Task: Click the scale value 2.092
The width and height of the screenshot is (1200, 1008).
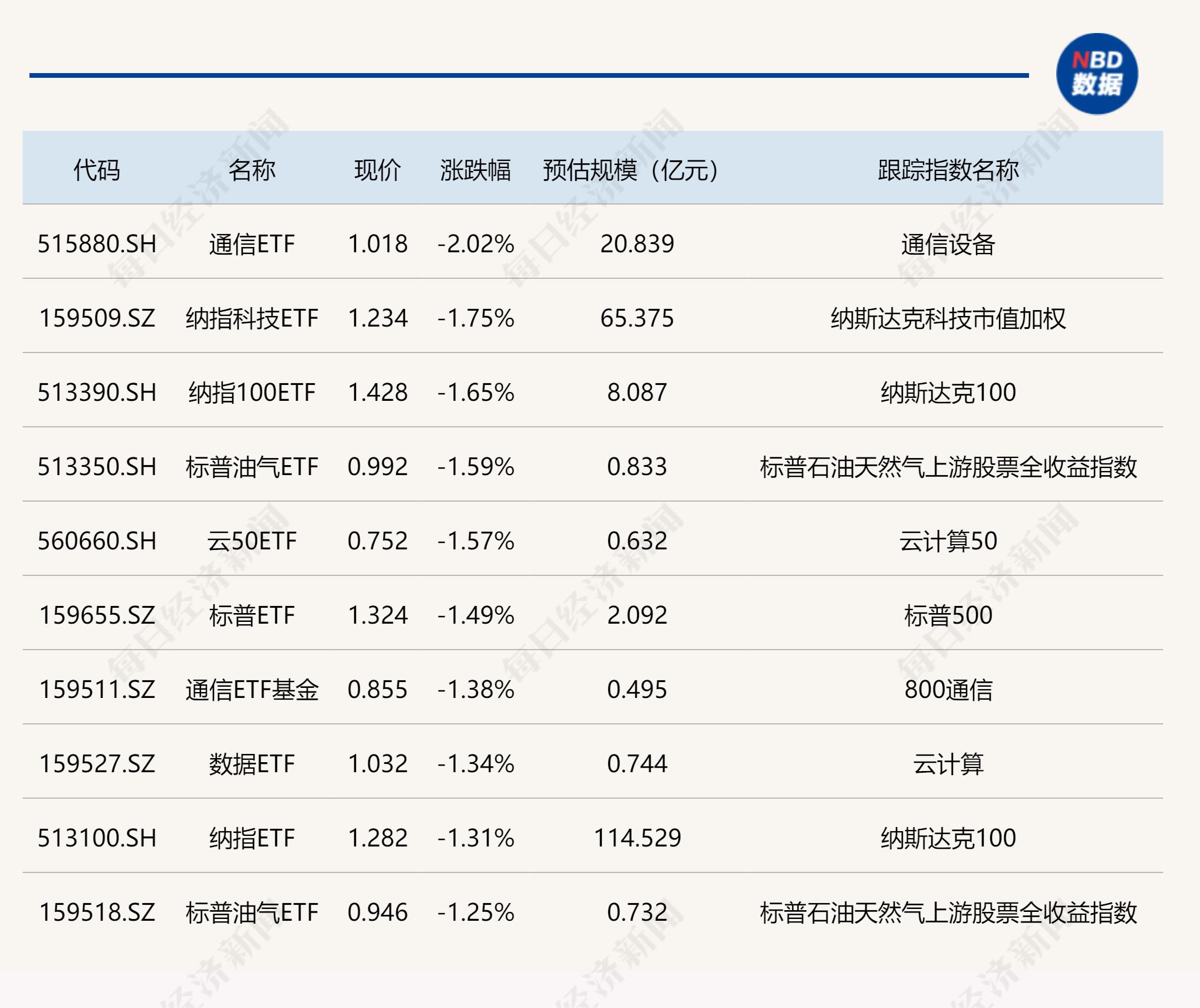Action: (x=637, y=615)
